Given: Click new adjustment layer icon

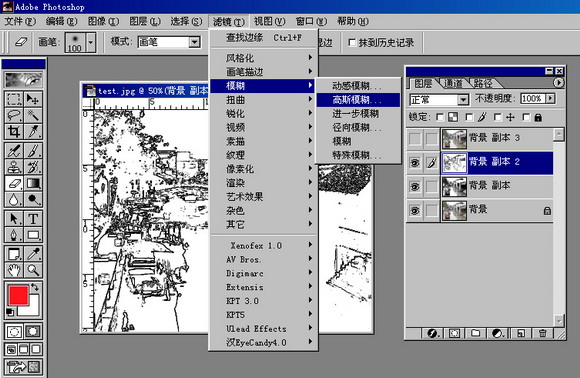Looking at the screenshot, I should (x=498, y=333).
